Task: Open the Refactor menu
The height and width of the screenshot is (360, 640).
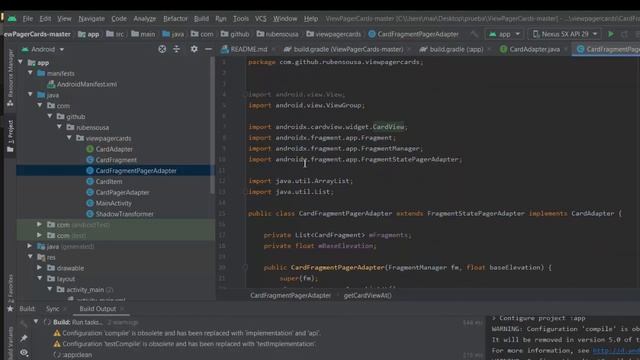Action: click(175, 19)
